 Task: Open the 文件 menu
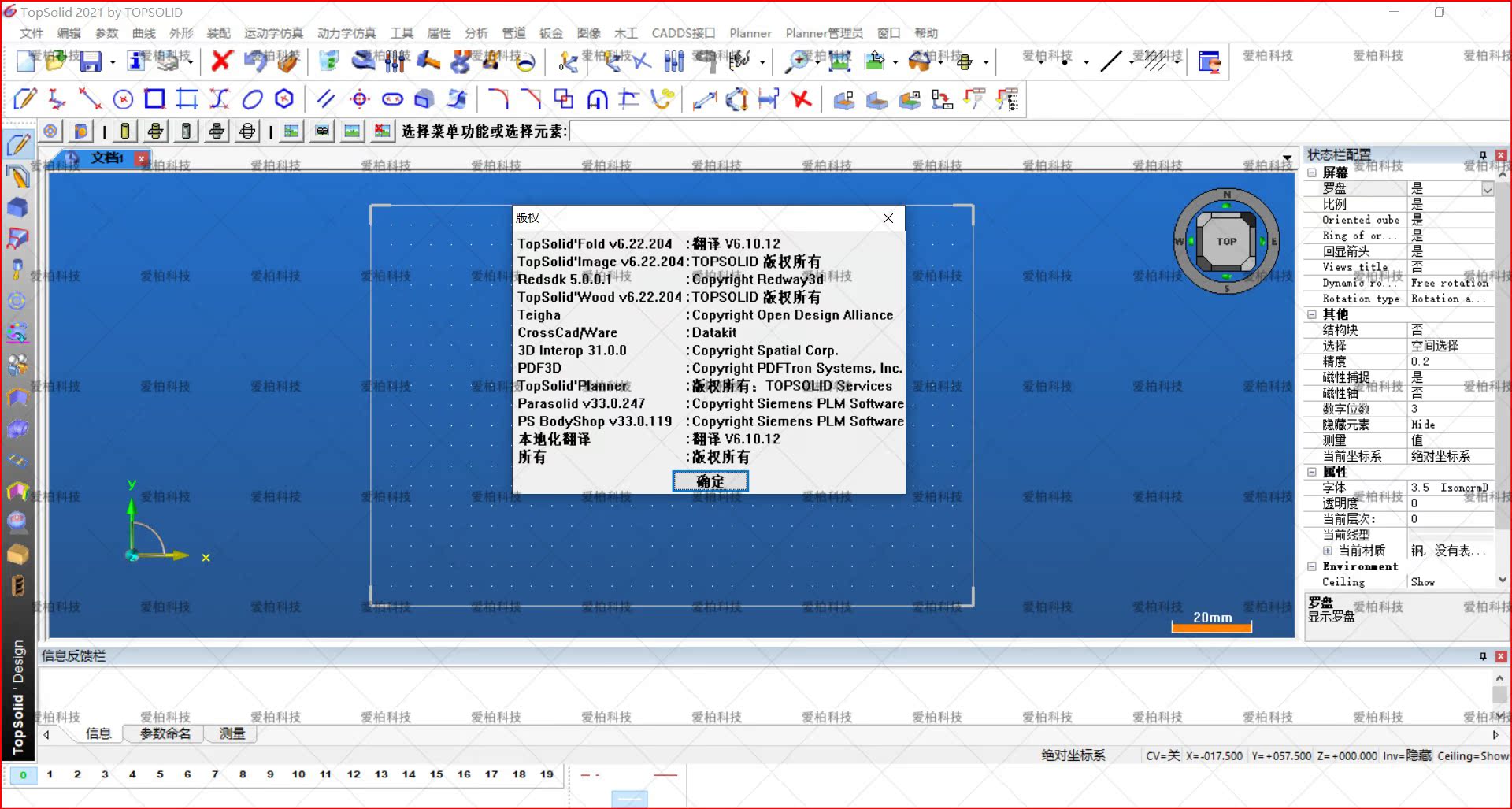pyautogui.click(x=31, y=33)
